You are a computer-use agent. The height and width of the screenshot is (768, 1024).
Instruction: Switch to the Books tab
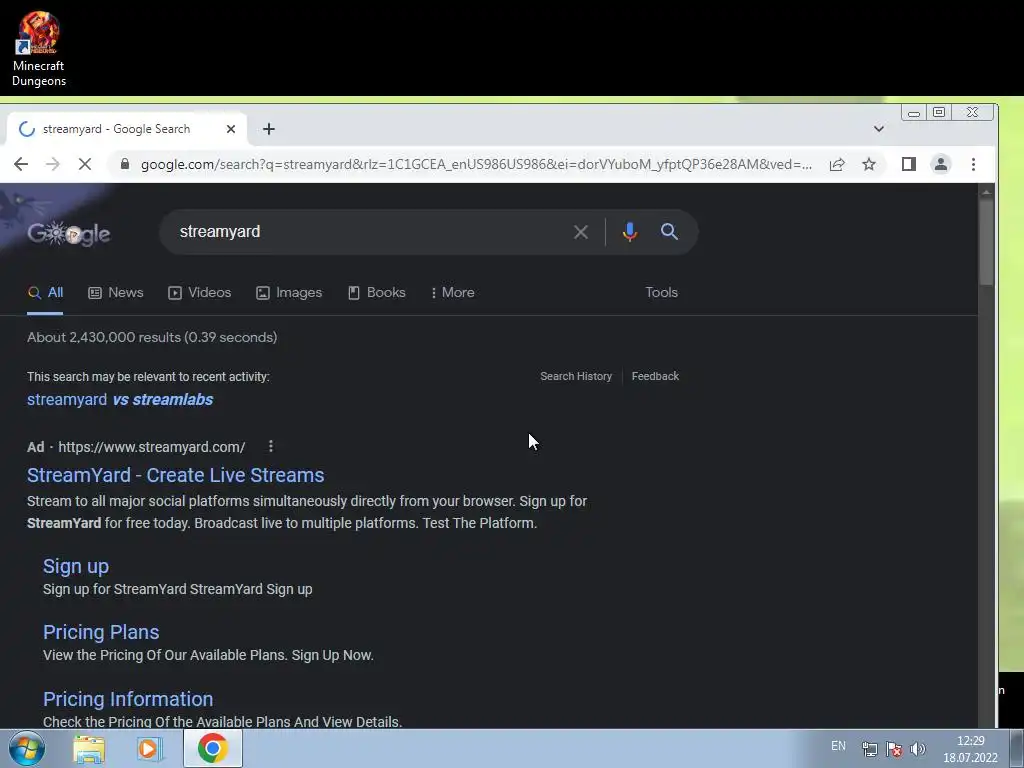[x=376, y=293]
